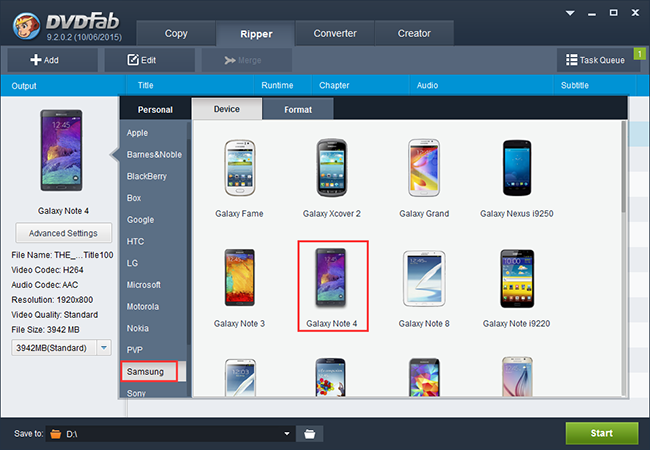
Task: Switch to the Ripper tab
Action: pyautogui.click(x=256, y=34)
